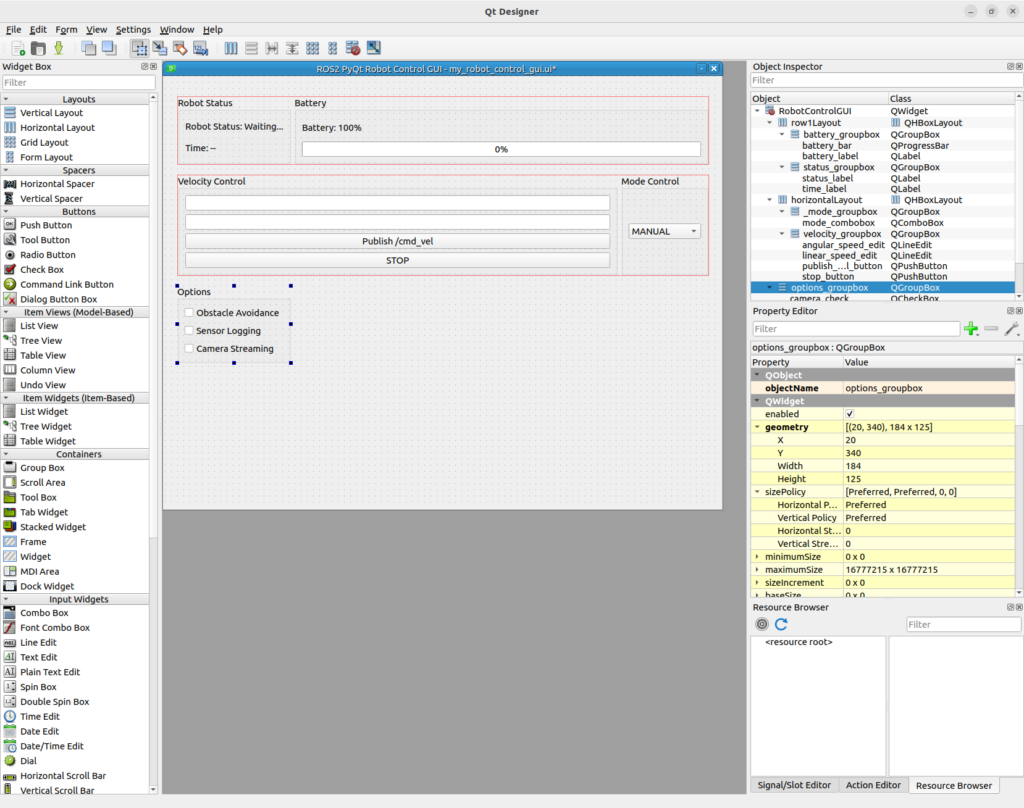This screenshot has height=808, width=1024.
Task: Click the first velocity line edit field
Action: pyautogui.click(x=397, y=203)
